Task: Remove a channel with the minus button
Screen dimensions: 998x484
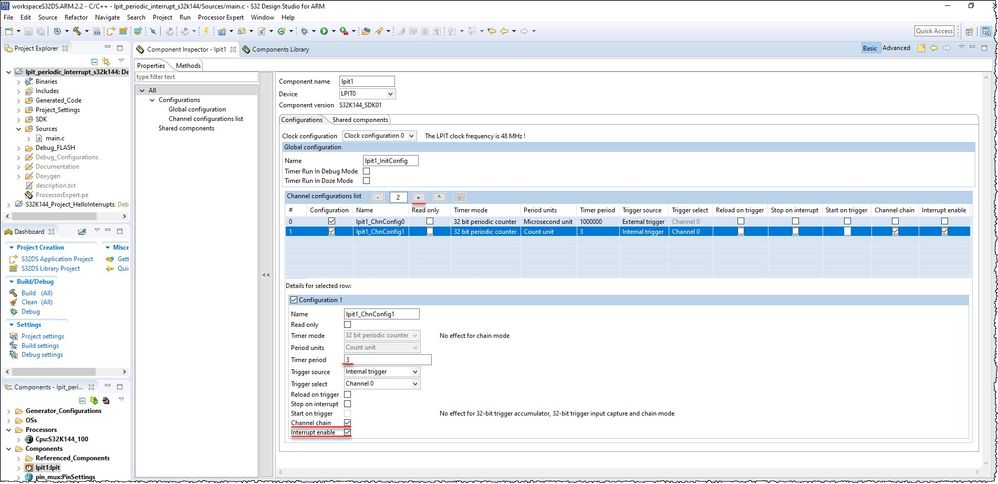Action: (x=377, y=197)
